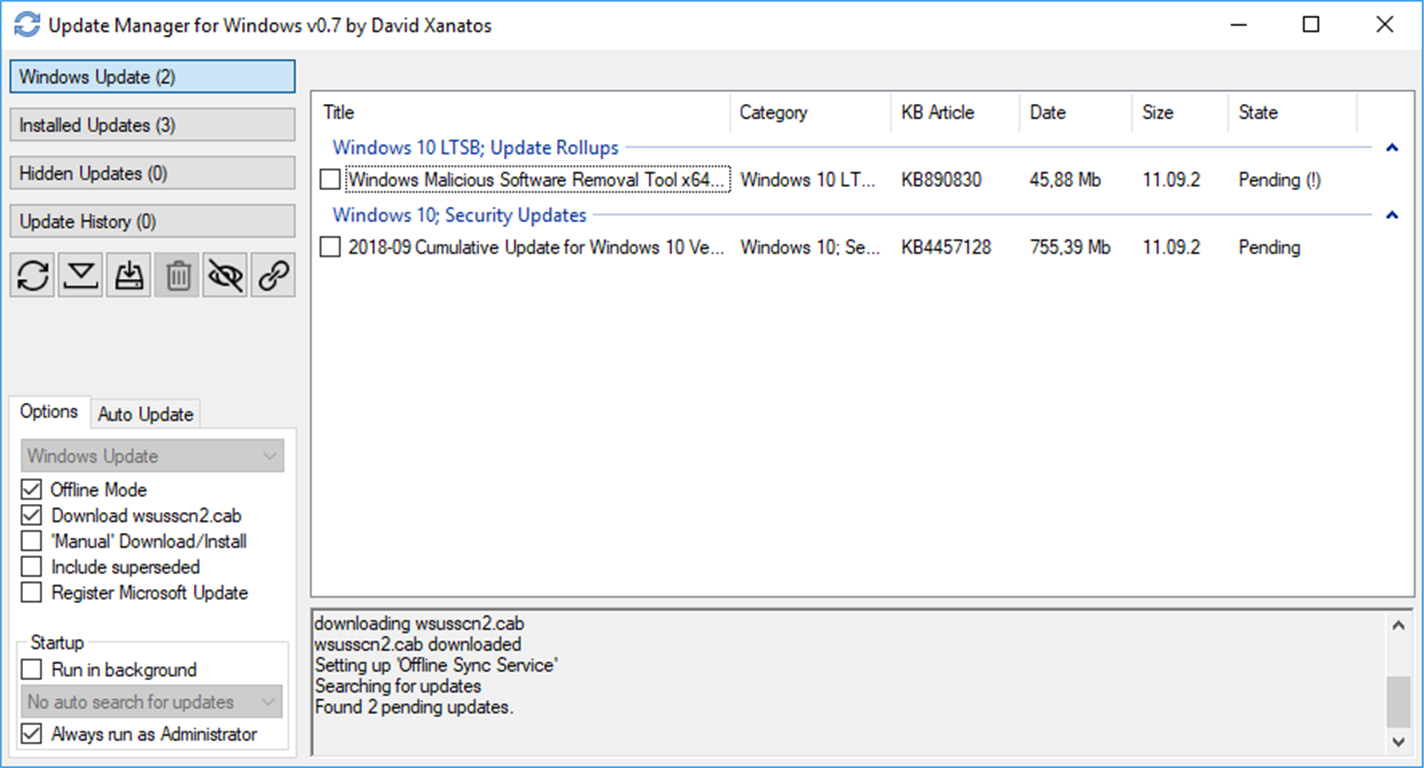Collapse the Windows 10 LTSB Update Rollups group
The width and height of the screenshot is (1424, 768).
(x=1392, y=148)
